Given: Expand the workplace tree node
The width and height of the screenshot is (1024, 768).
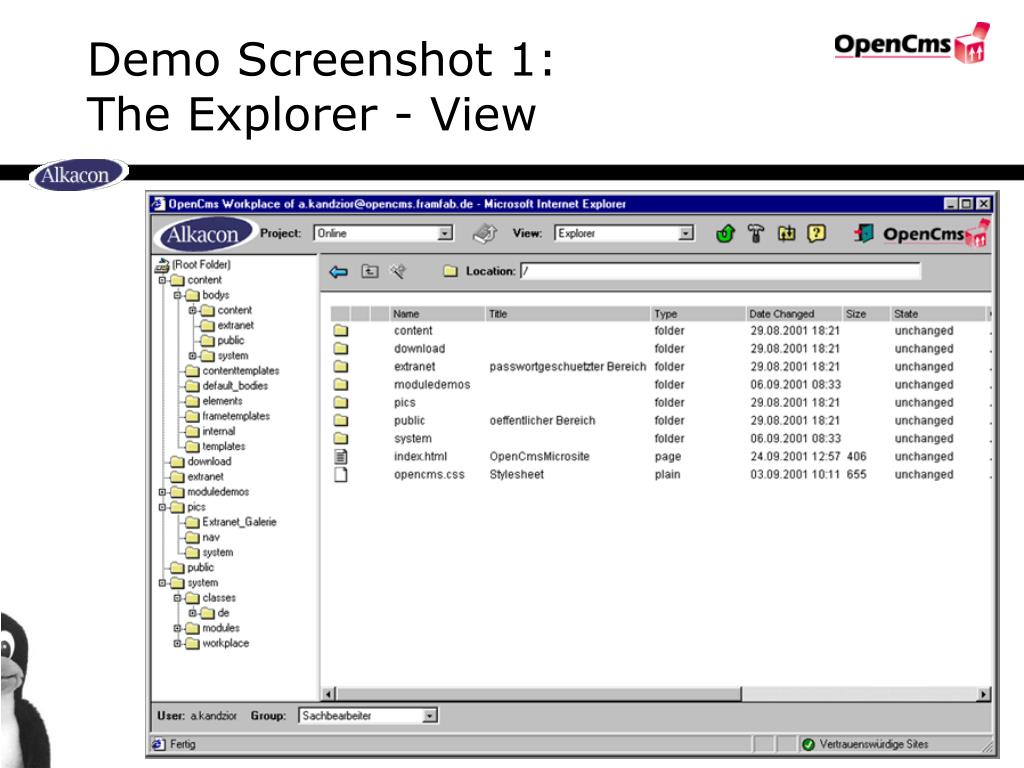Looking at the screenshot, I should click(x=177, y=643).
